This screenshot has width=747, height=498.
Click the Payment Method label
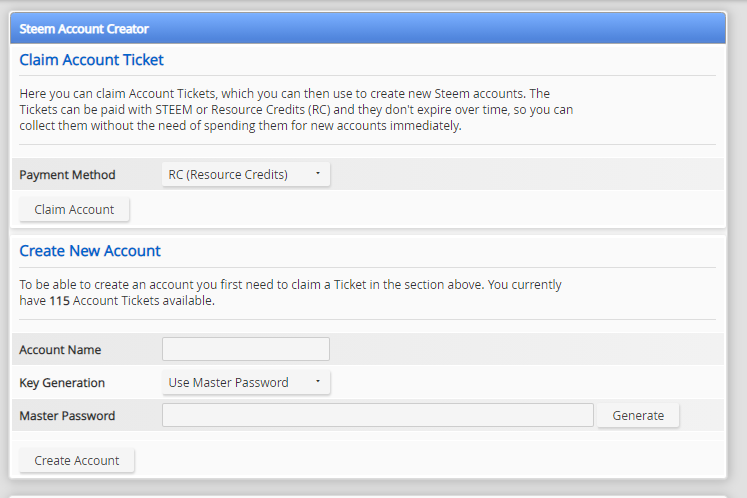67,175
